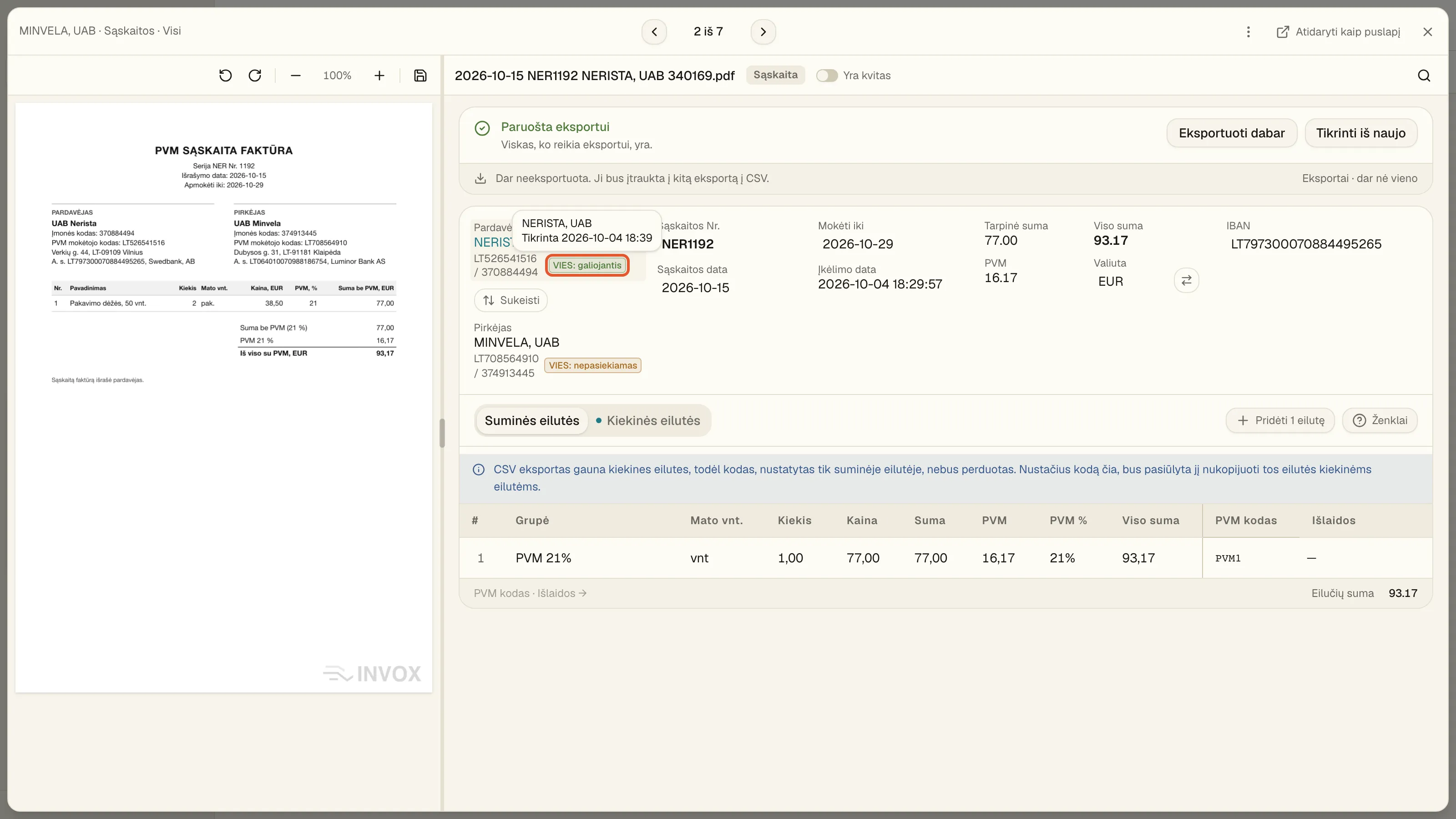Click the green ready checkmark icon
The height and width of the screenshot is (819, 1456).
482,128
